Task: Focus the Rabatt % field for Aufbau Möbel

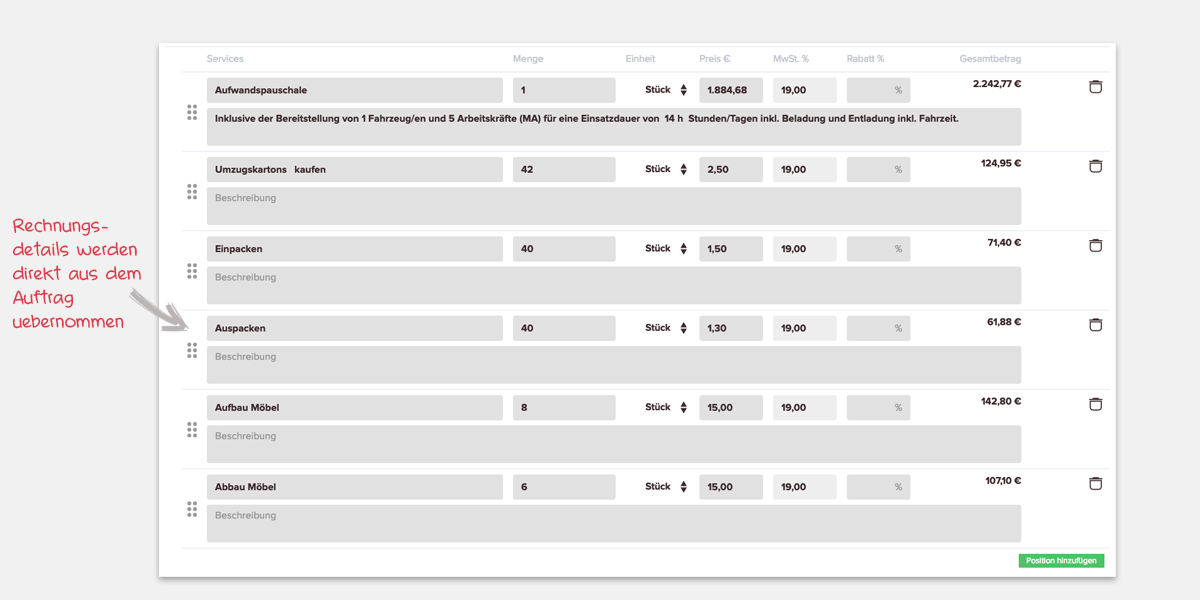Action: (x=878, y=407)
